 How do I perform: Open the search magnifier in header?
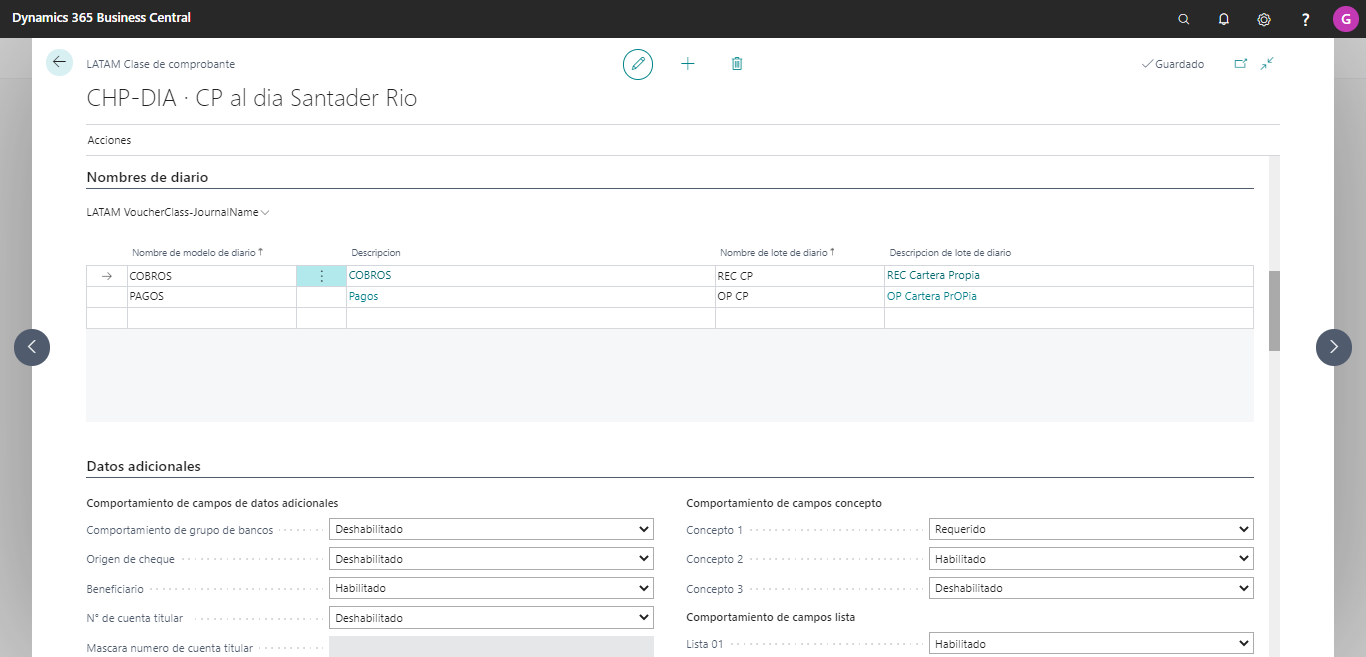tap(1184, 19)
